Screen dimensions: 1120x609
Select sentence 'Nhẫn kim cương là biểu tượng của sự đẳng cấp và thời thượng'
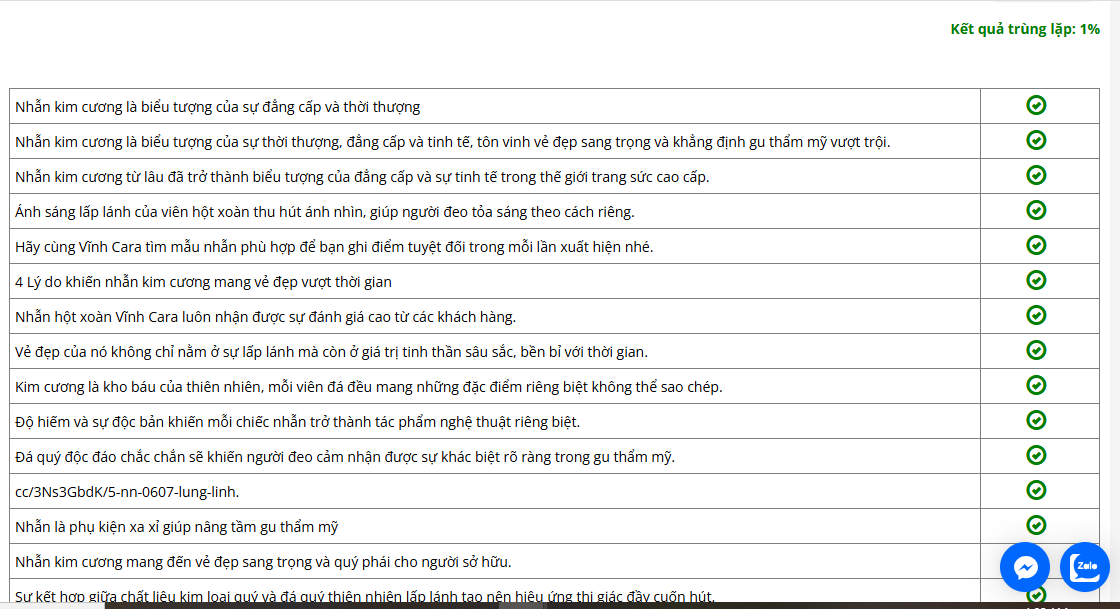[x=217, y=107]
